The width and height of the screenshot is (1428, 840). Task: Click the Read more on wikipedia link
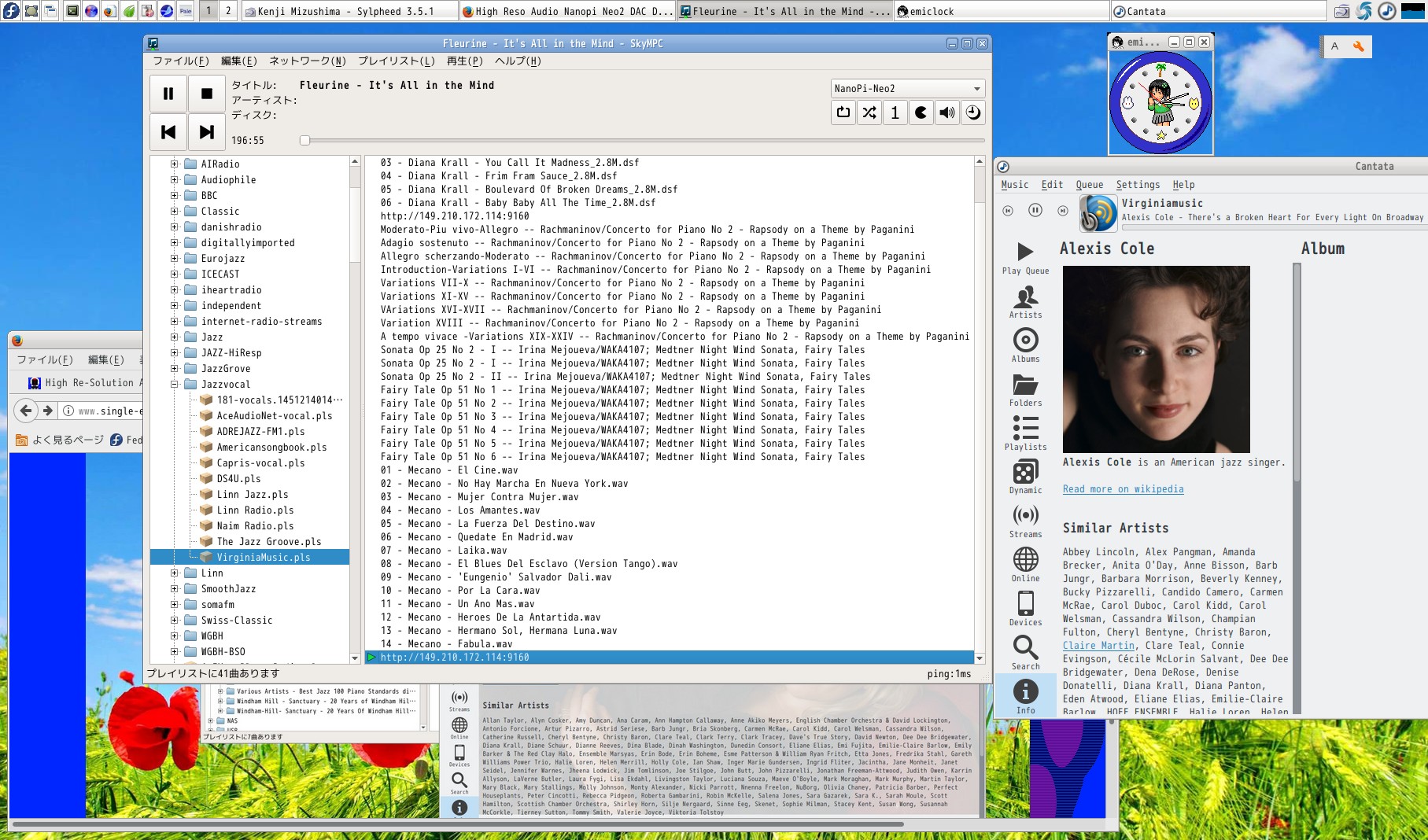[x=1123, y=489]
